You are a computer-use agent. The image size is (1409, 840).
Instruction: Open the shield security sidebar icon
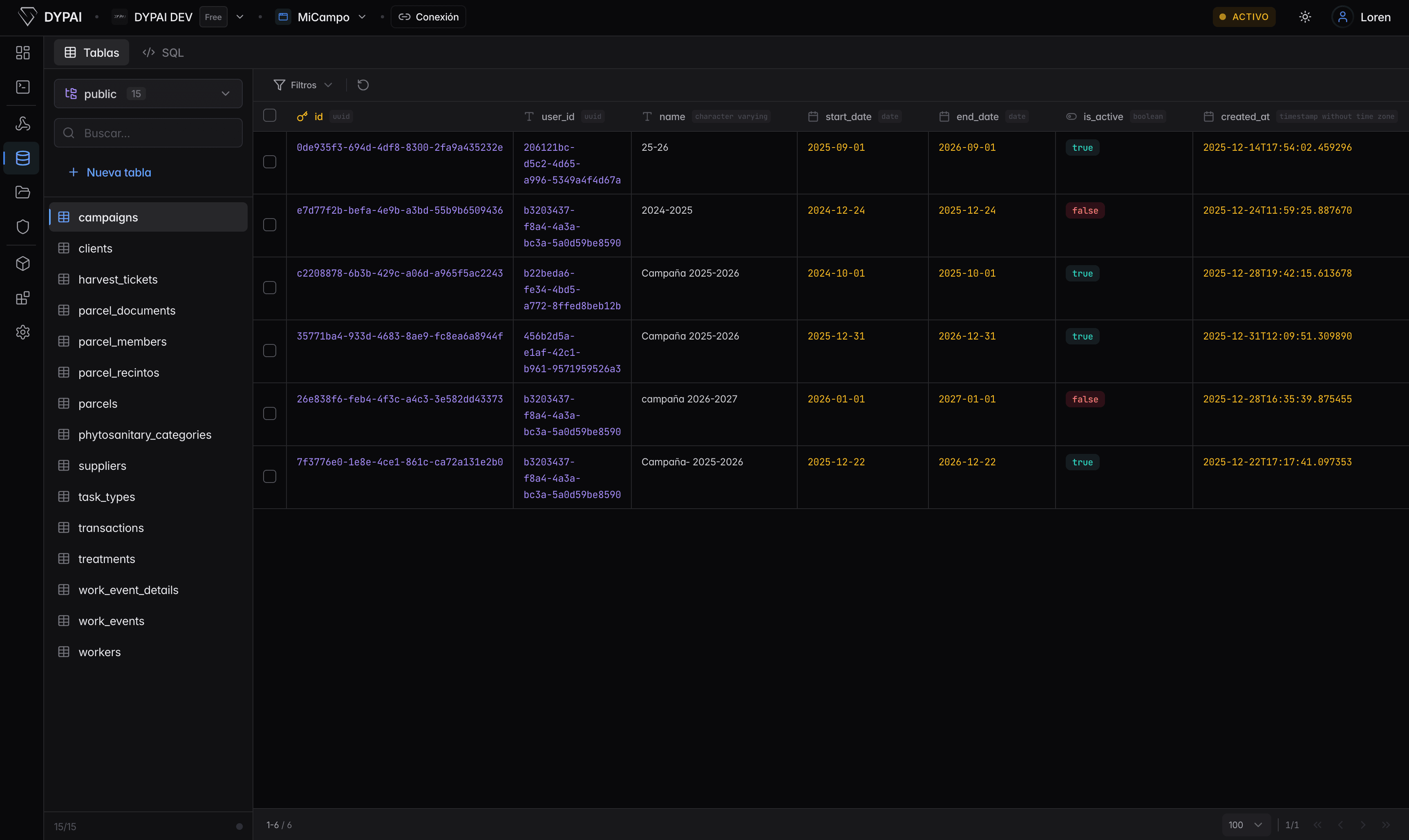click(22, 226)
